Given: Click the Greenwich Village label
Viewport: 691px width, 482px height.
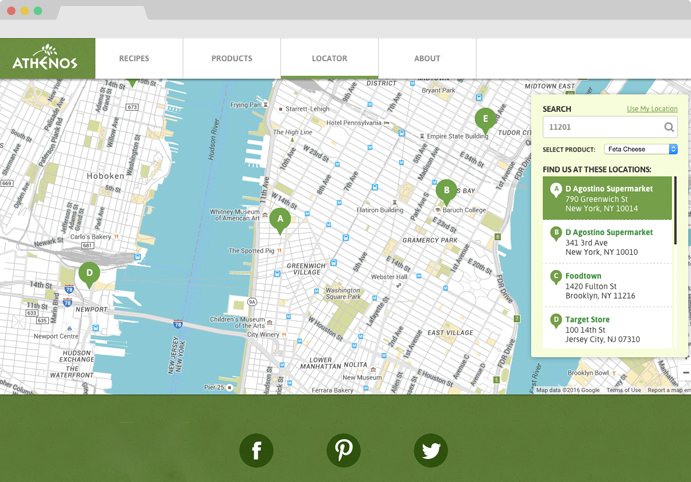Looking at the screenshot, I should tap(306, 269).
